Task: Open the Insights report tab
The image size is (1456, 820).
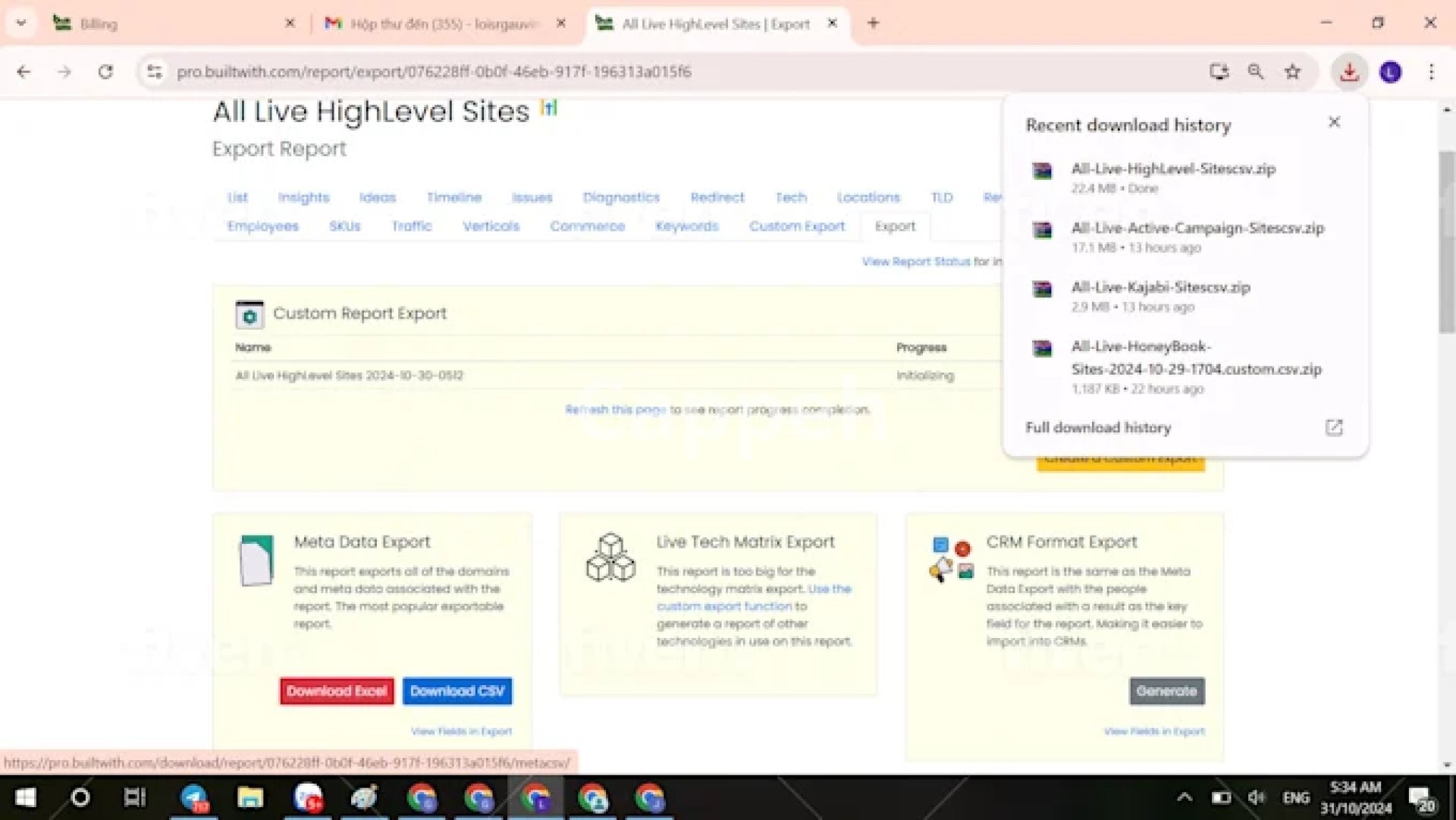Action: tap(303, 197)
